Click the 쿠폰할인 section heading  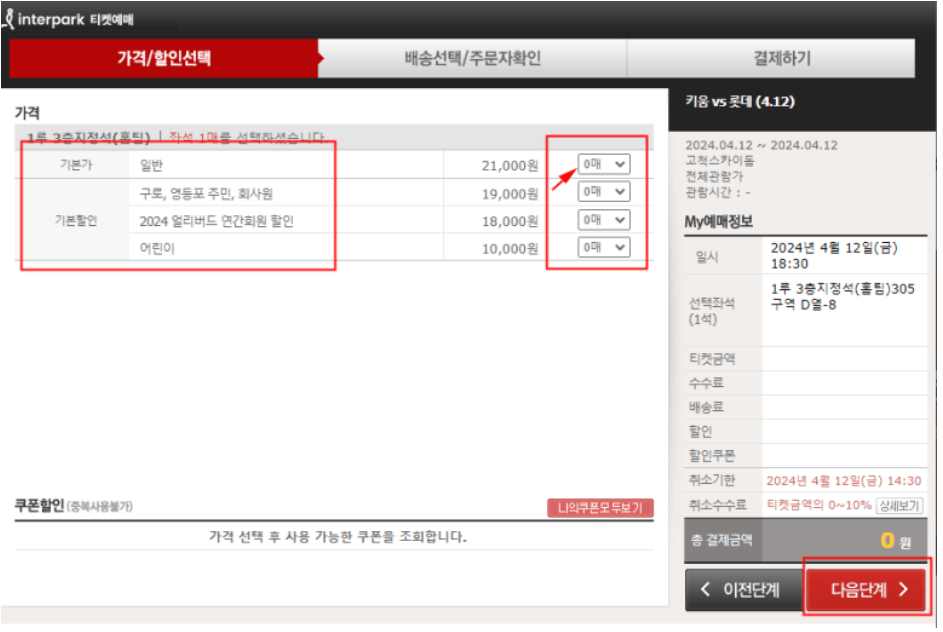pyautogui.click(x=40, y=507)
